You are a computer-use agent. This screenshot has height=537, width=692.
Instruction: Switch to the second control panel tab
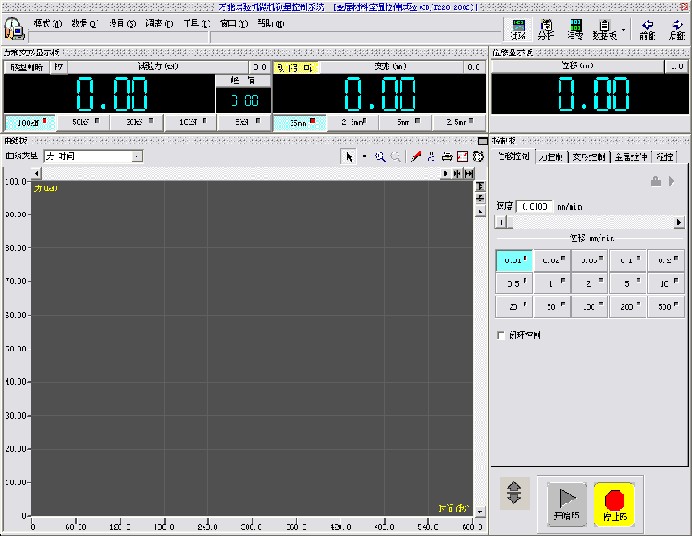(x=550, y=157)
